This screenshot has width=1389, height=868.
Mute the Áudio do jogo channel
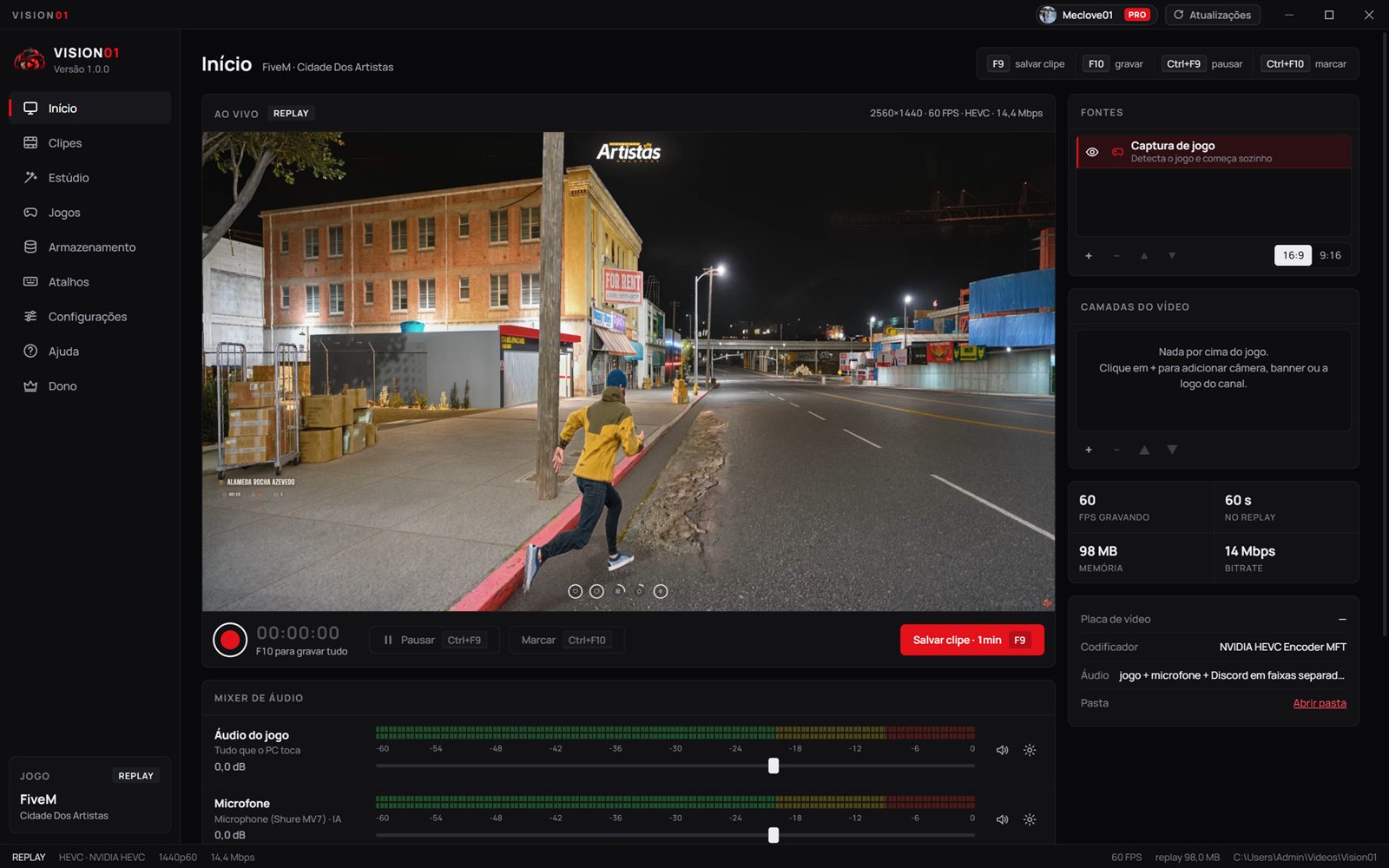pos(1003,750)
